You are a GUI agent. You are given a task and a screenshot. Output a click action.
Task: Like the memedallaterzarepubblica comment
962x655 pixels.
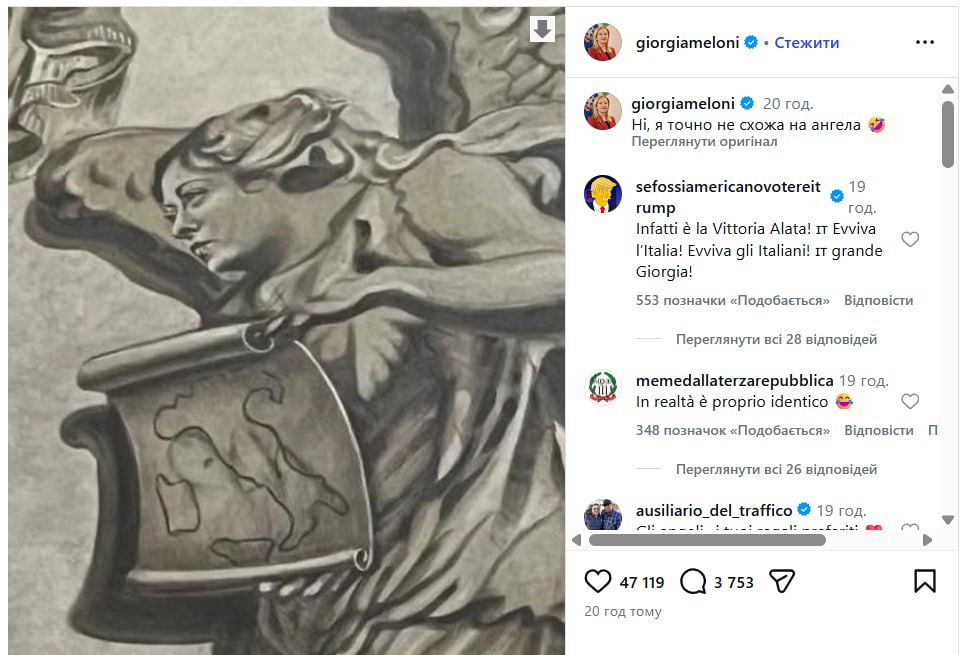[x=910, y=401]
